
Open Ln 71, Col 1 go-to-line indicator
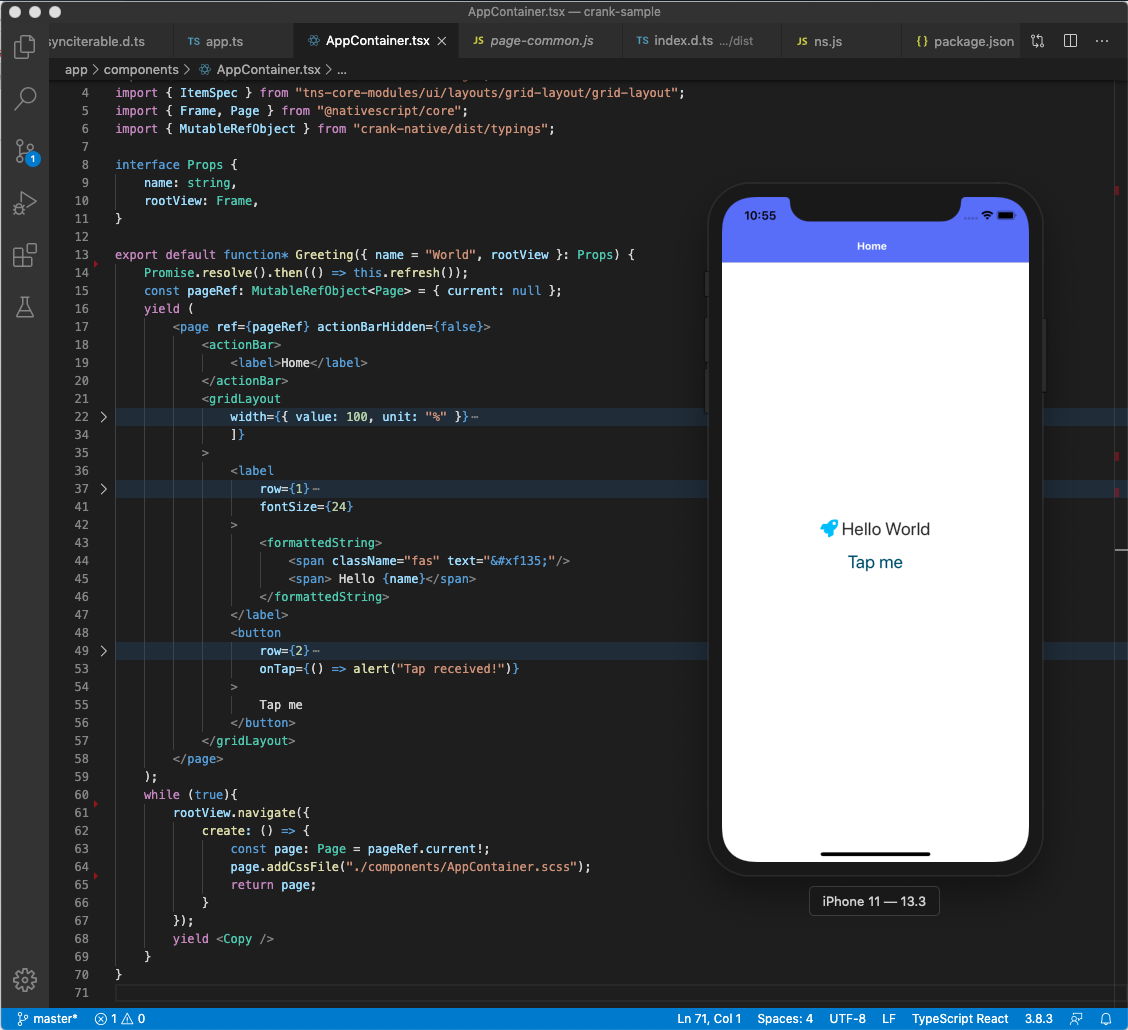(x=709, y=1018)
